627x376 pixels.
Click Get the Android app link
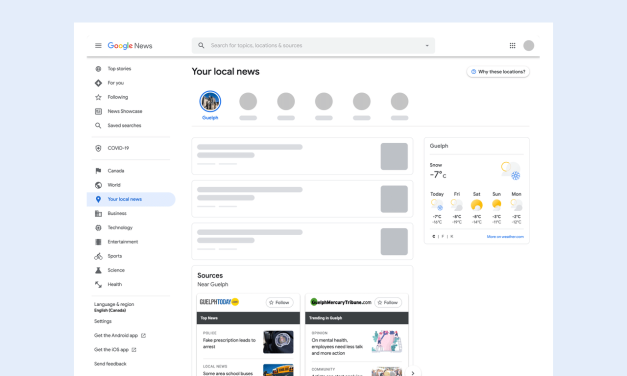click(120, 336)
